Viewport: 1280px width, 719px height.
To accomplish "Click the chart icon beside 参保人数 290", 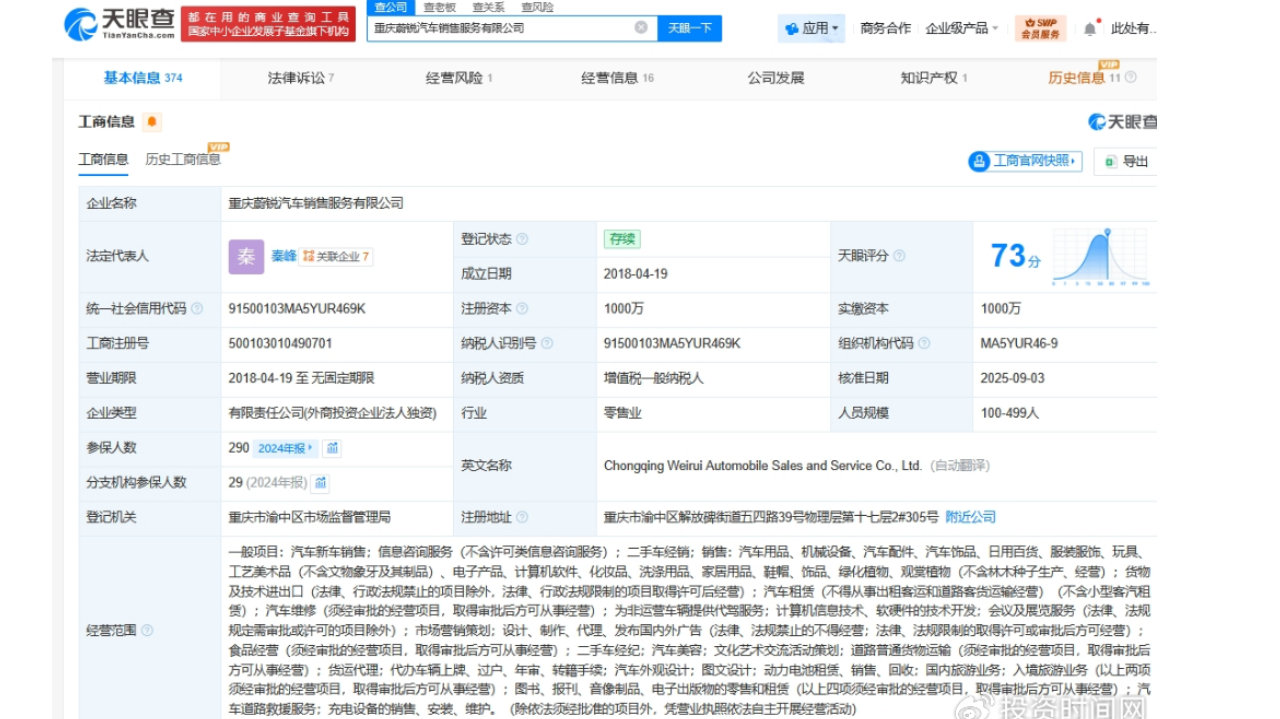I will [x=332, y=449].
